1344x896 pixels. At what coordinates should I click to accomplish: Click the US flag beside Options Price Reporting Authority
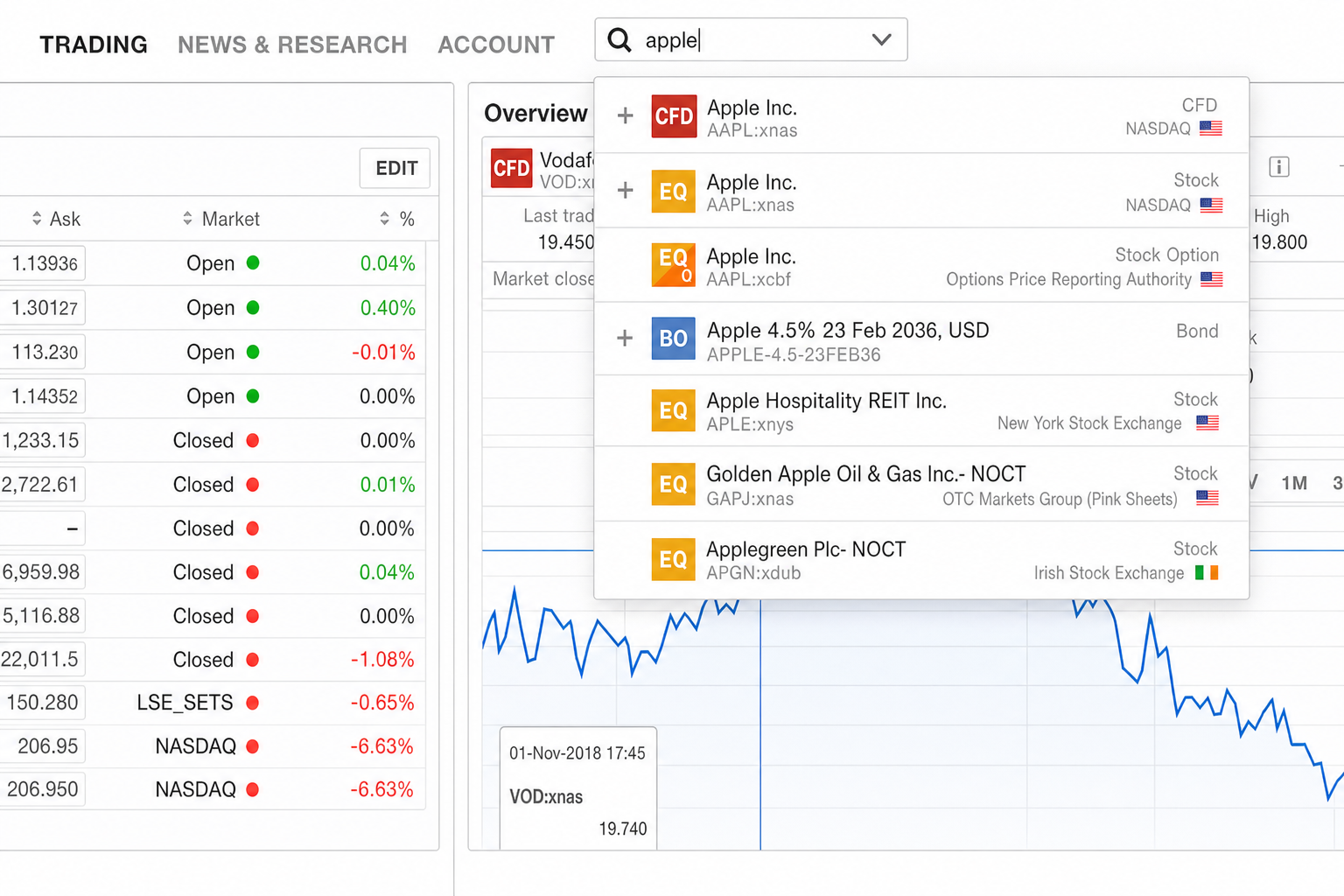[x=1211, y=279]
